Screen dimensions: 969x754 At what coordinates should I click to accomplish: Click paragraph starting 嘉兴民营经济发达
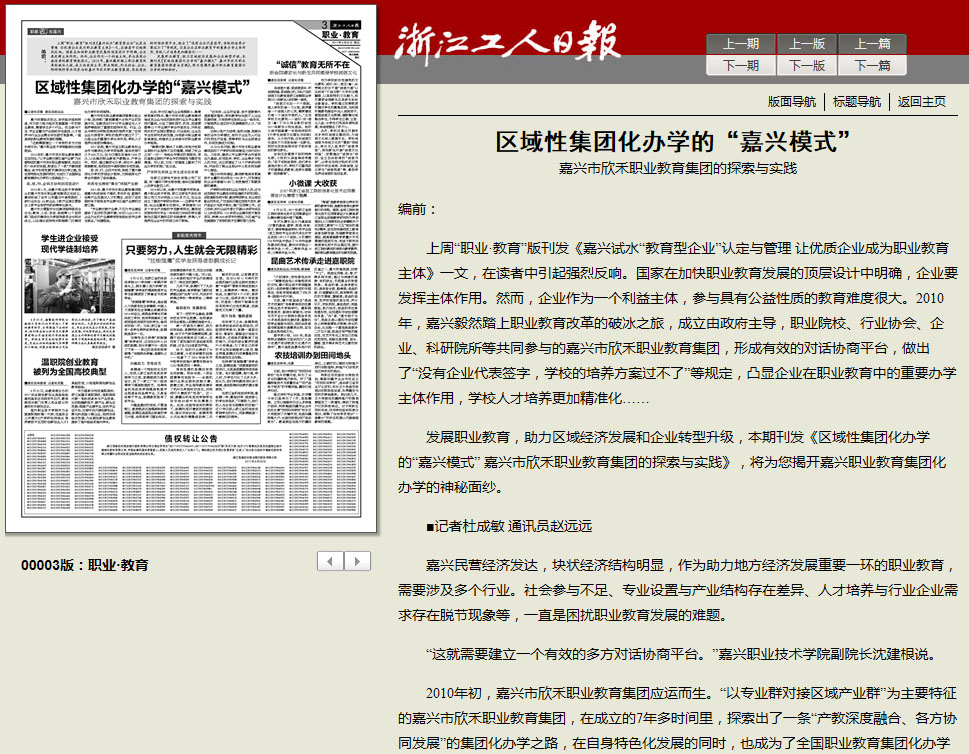point(678,590)
